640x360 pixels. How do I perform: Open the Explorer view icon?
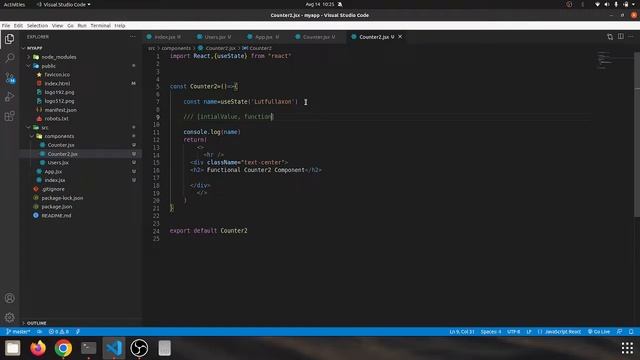(9, 39)
